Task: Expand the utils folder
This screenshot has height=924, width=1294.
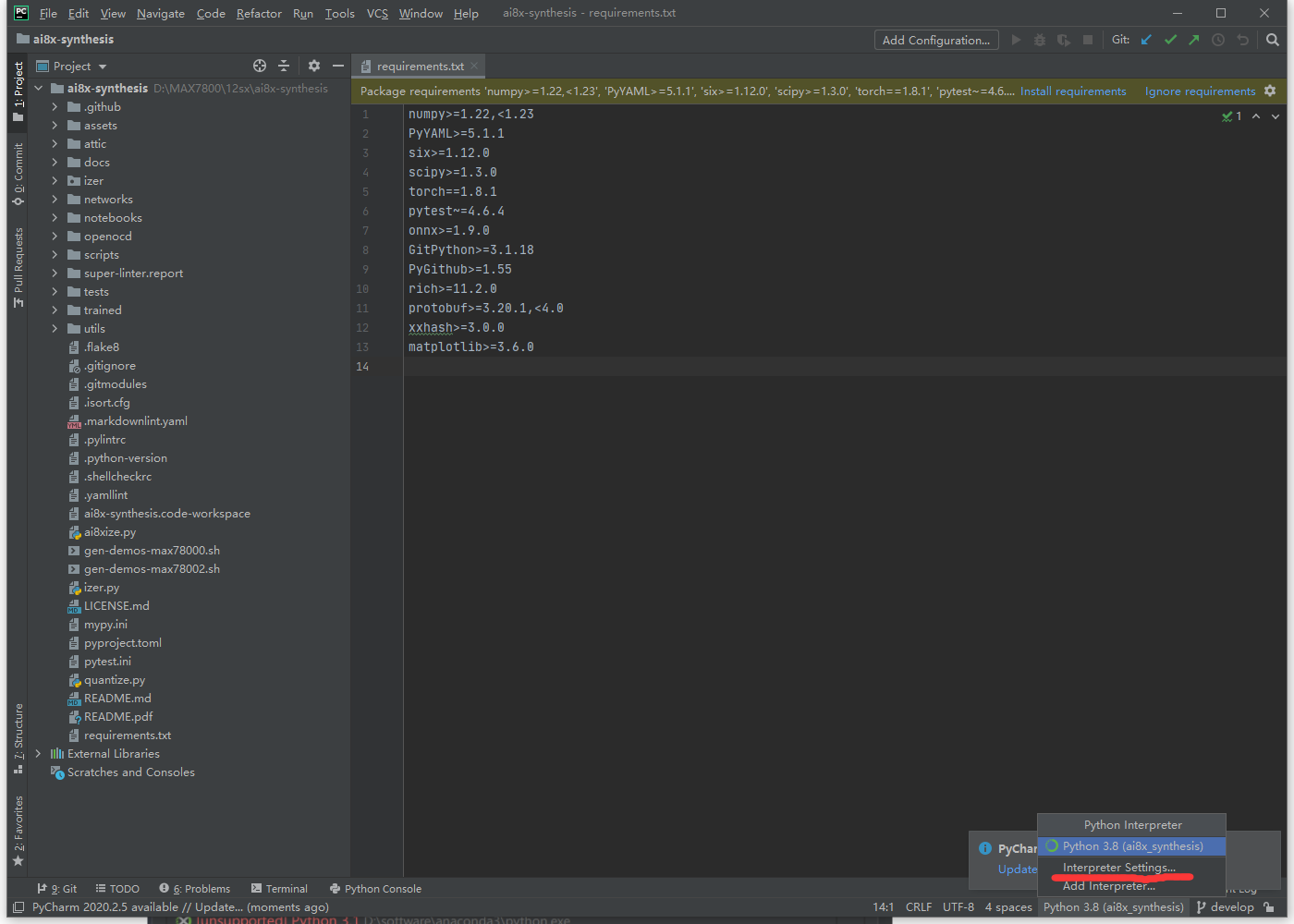Action: [x=55, y=329]
